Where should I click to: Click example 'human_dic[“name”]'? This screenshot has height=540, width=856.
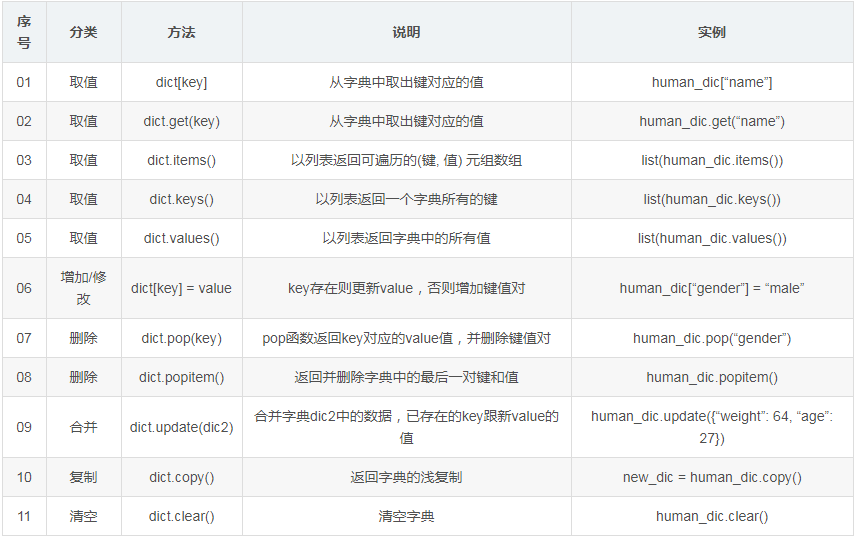click(x=712, y=82)
